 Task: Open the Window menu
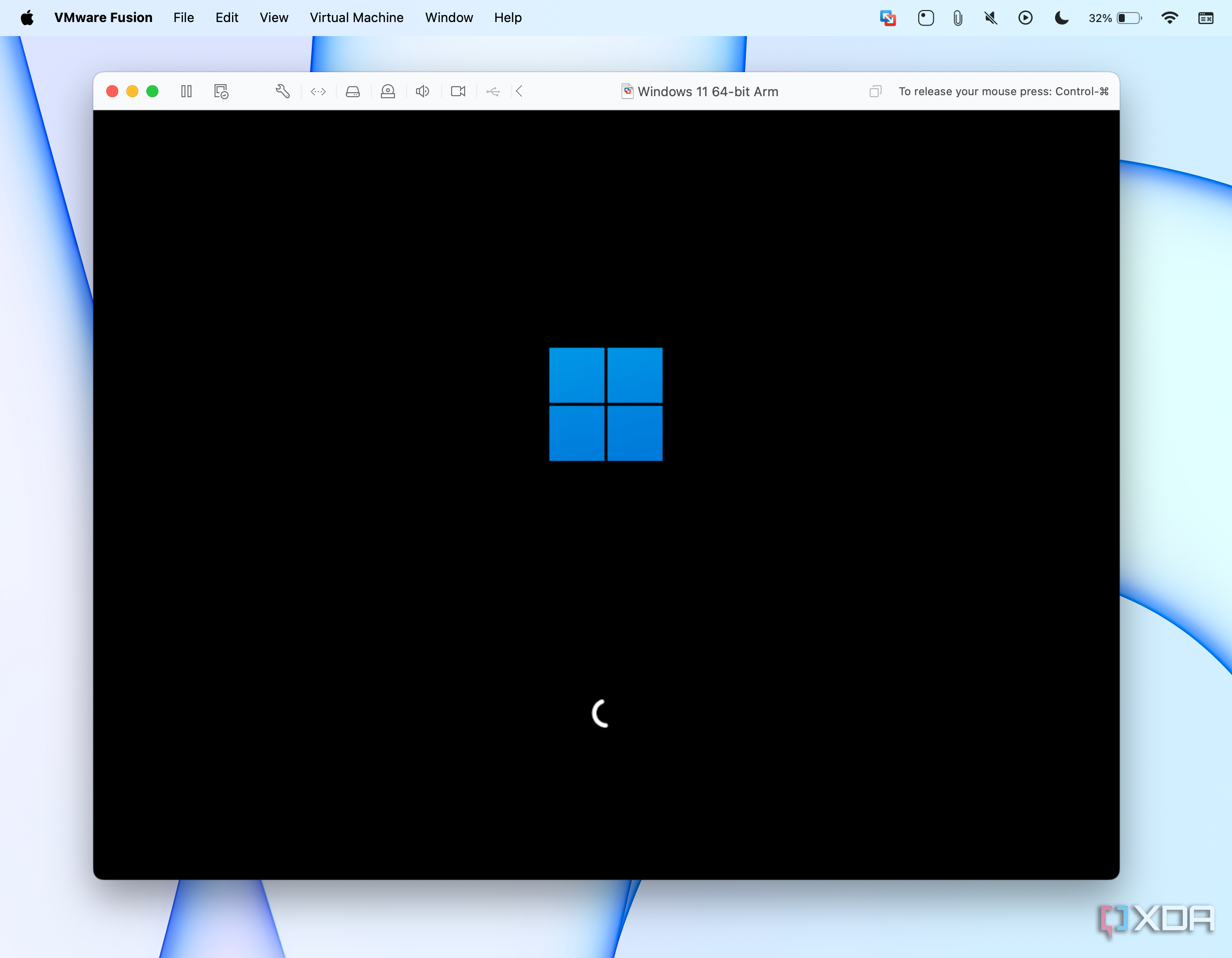449,18
